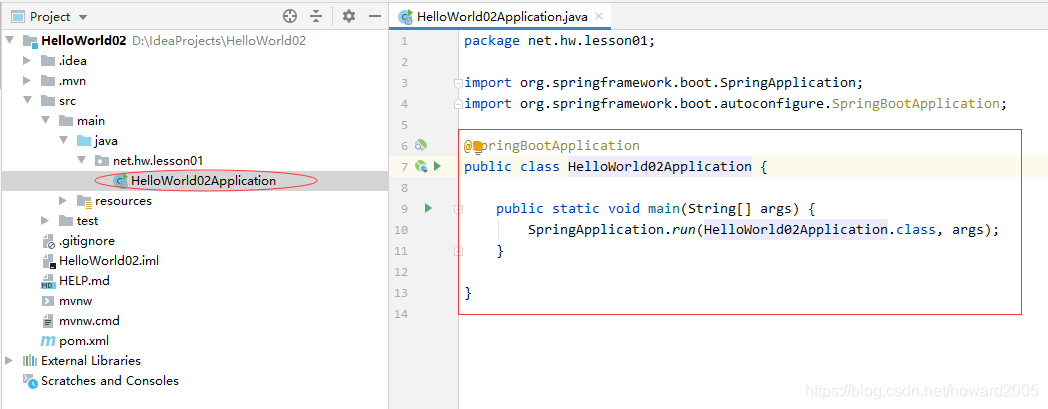Expand the resources folder arrow
This screenshot has height=409, width=1048.
[x=63, y=200]
